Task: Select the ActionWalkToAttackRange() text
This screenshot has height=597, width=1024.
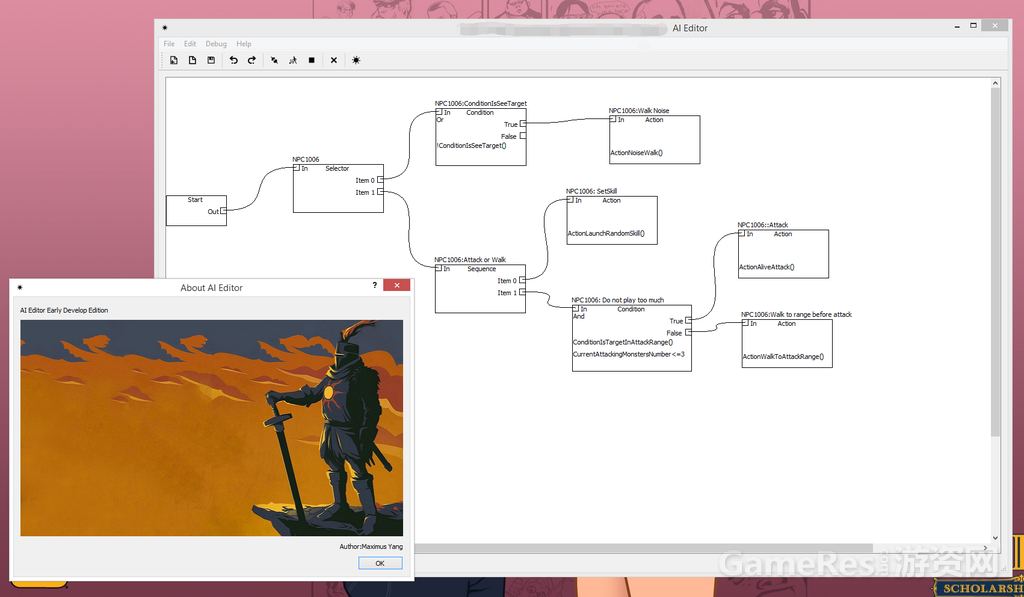Action: (x=783, y=357)
